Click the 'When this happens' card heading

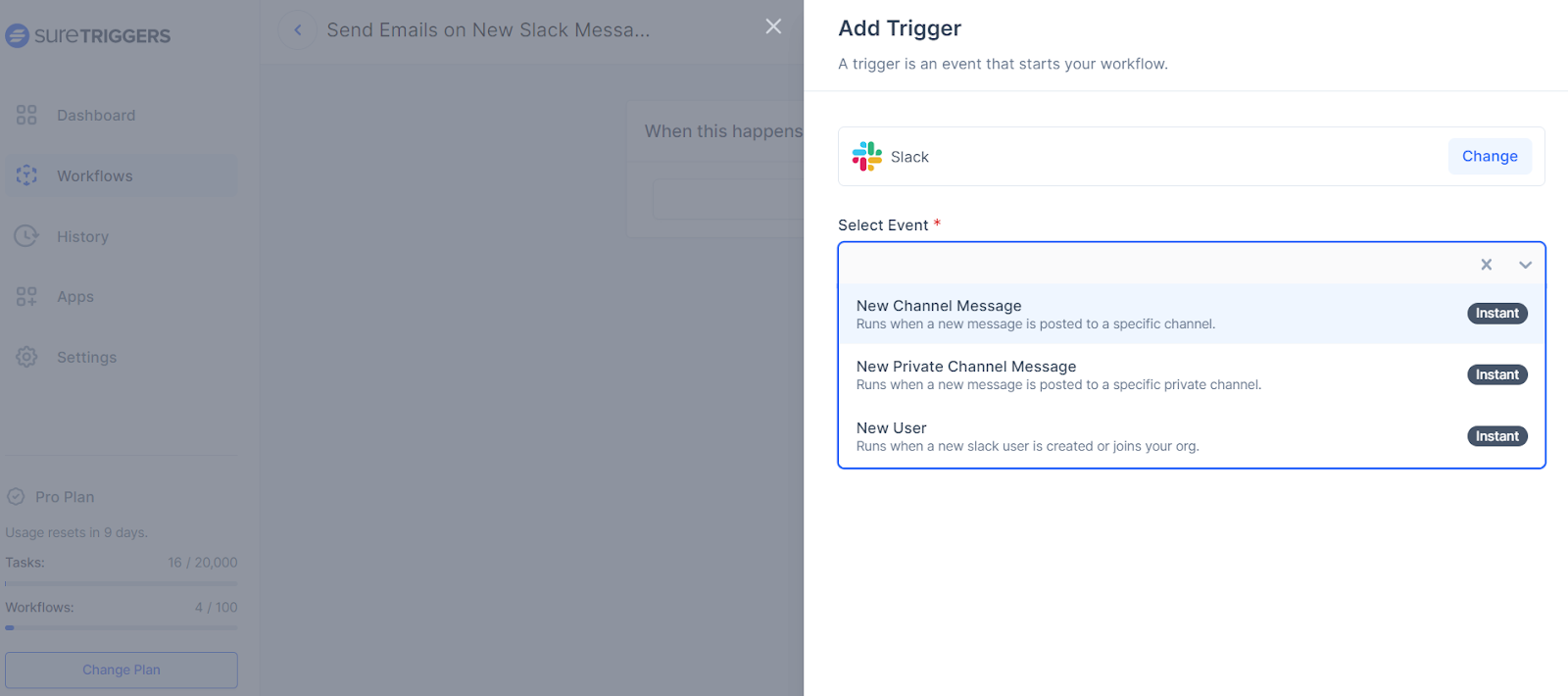tap(723, 131)
